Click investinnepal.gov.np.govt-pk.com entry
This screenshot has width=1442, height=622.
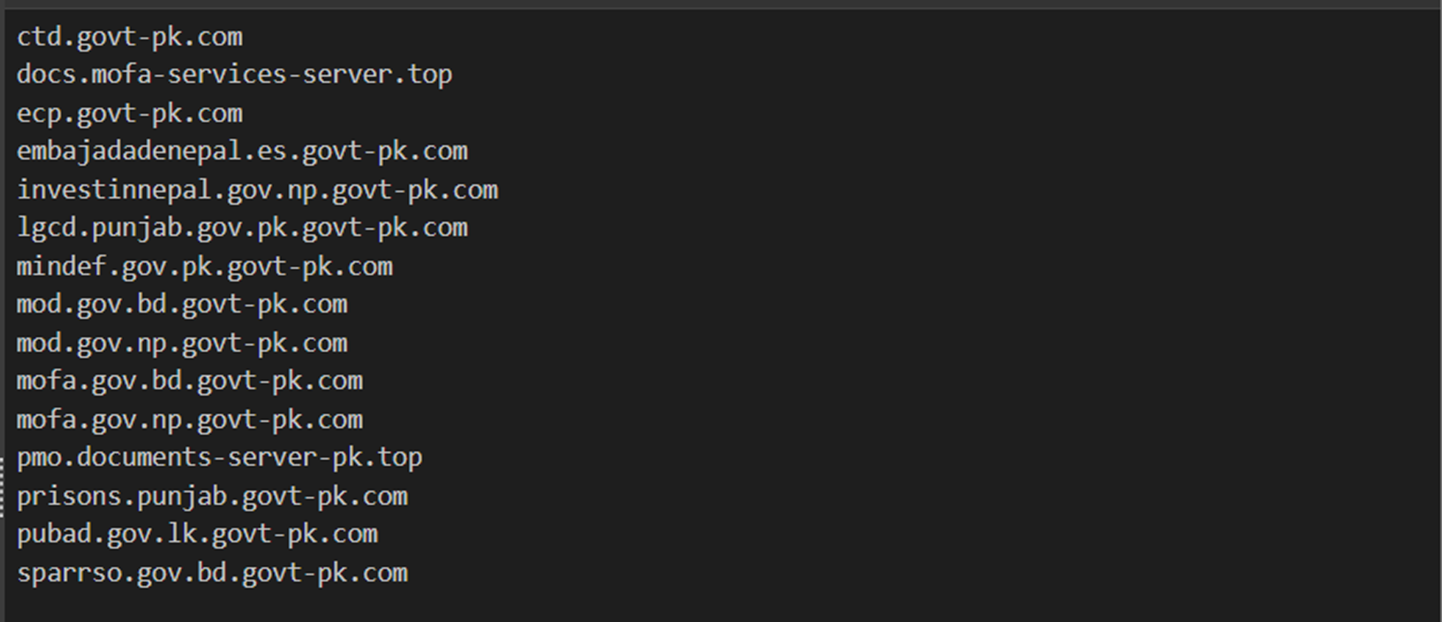click(257, 190)
